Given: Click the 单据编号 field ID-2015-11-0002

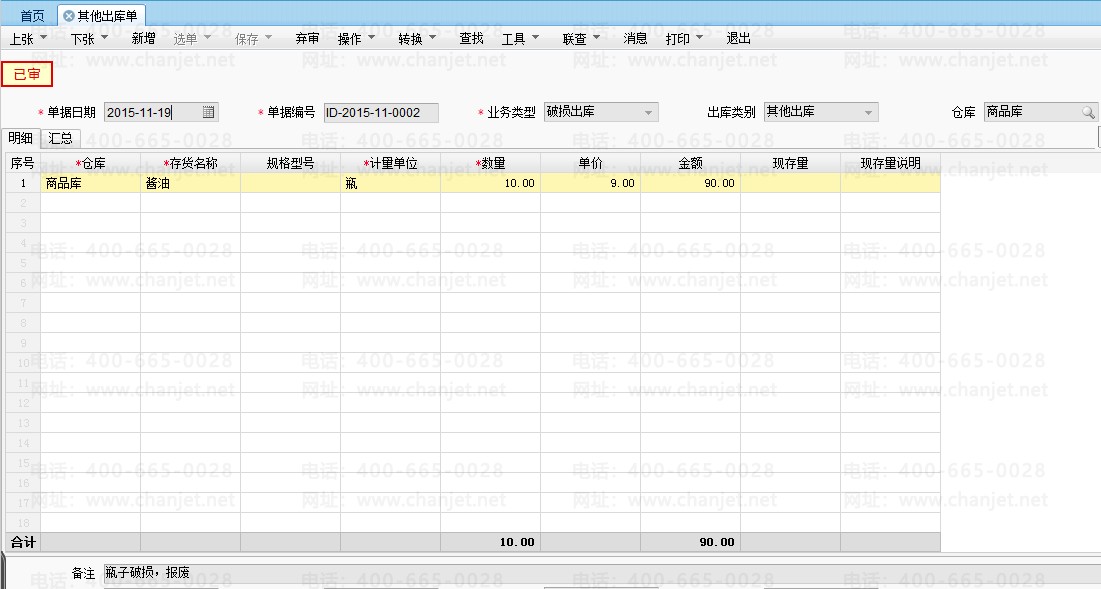Looking at the screenshot, I should (381, 112).
